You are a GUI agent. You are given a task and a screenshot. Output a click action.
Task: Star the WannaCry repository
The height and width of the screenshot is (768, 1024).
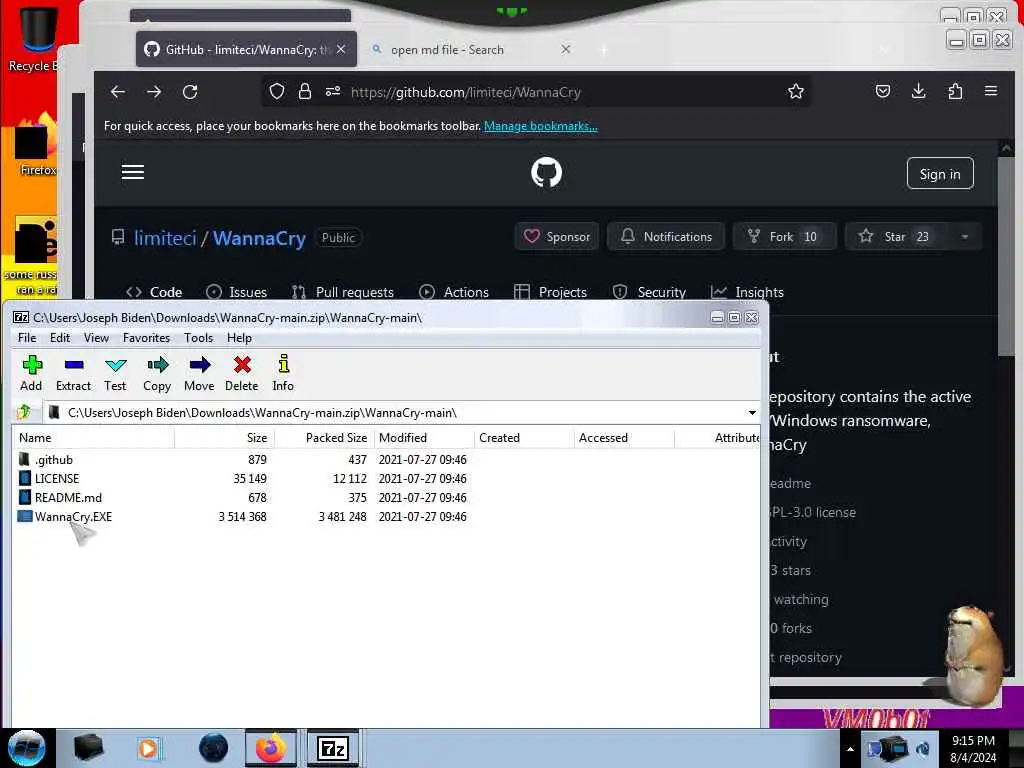tap(895, 236)
